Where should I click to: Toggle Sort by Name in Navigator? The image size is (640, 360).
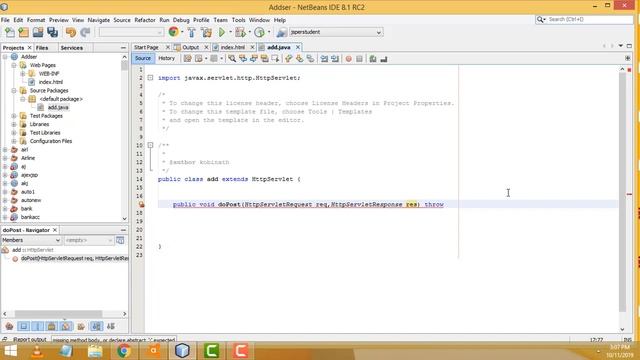click(x=97, y=326)
